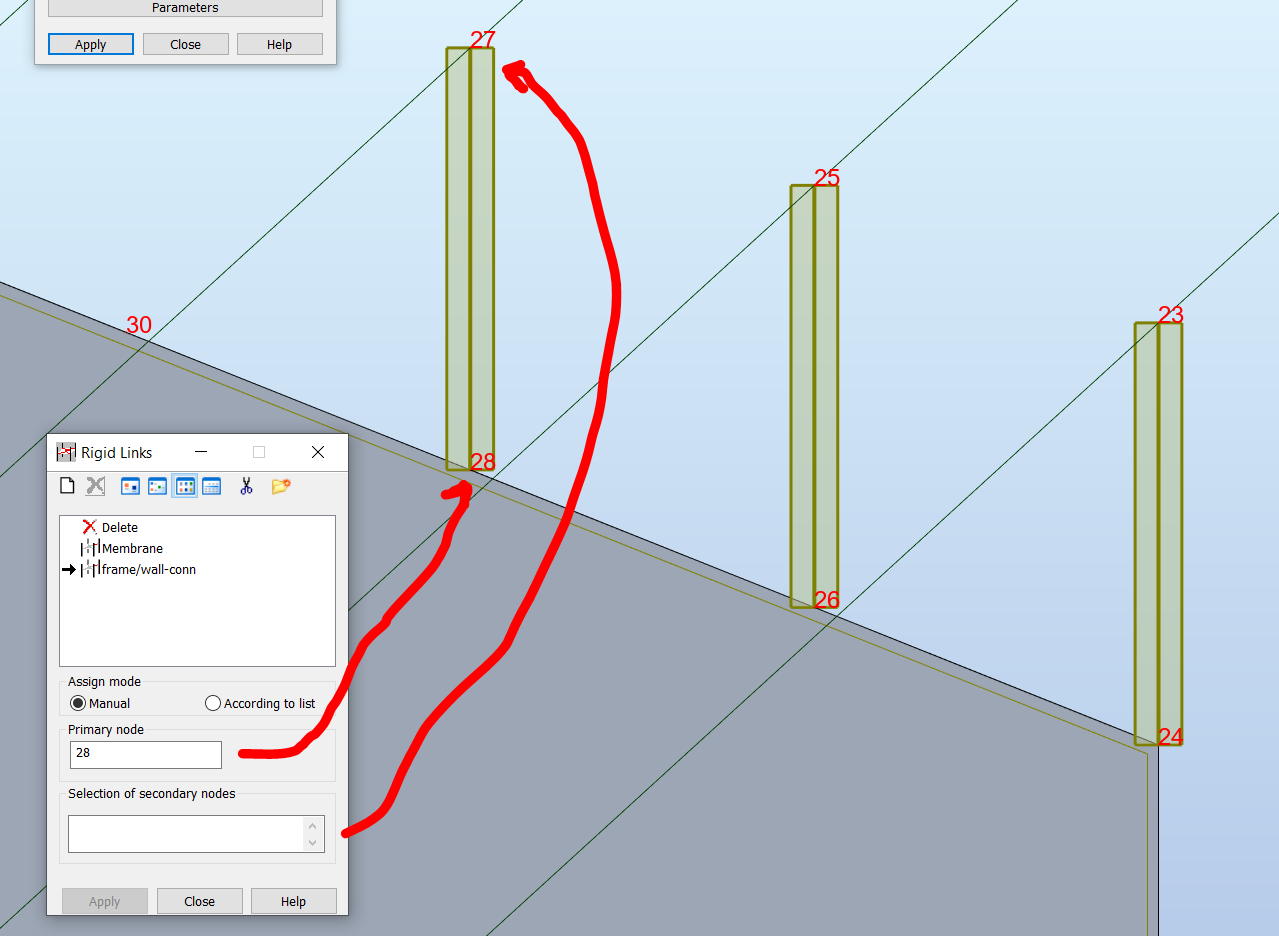Close the Parameters dialog
The height and width of the screenshot is (936, 1279).
click(185, 44)
